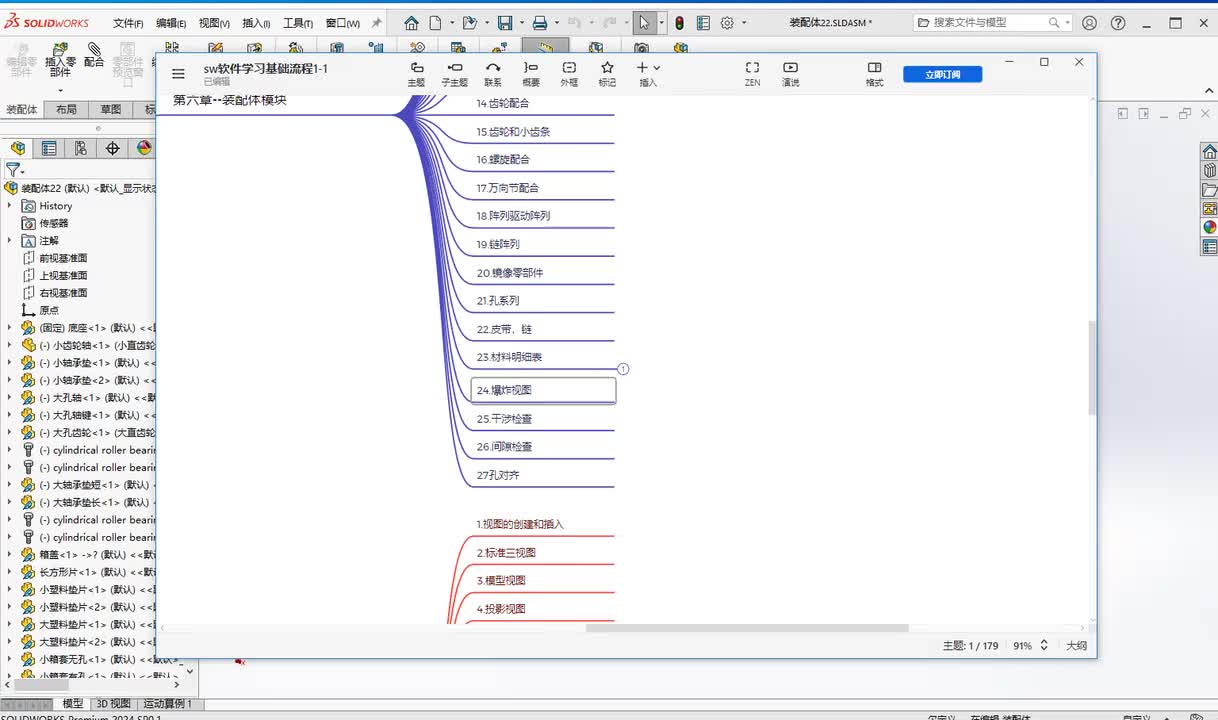Print with the printer icon
This screenshot has height=720, width=1218.
(x=540, y=23)
